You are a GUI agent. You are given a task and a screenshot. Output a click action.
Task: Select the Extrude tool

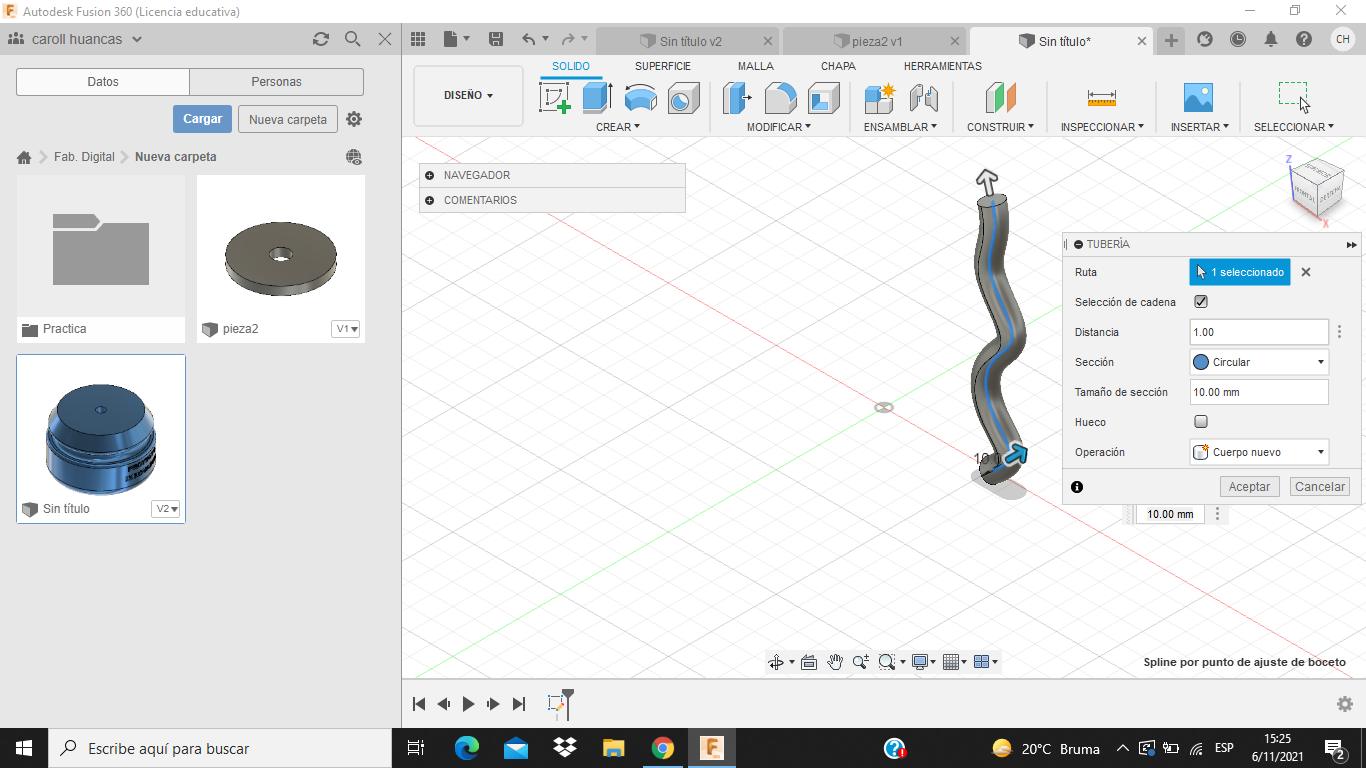pyautogui.click(x=597, y=98)
